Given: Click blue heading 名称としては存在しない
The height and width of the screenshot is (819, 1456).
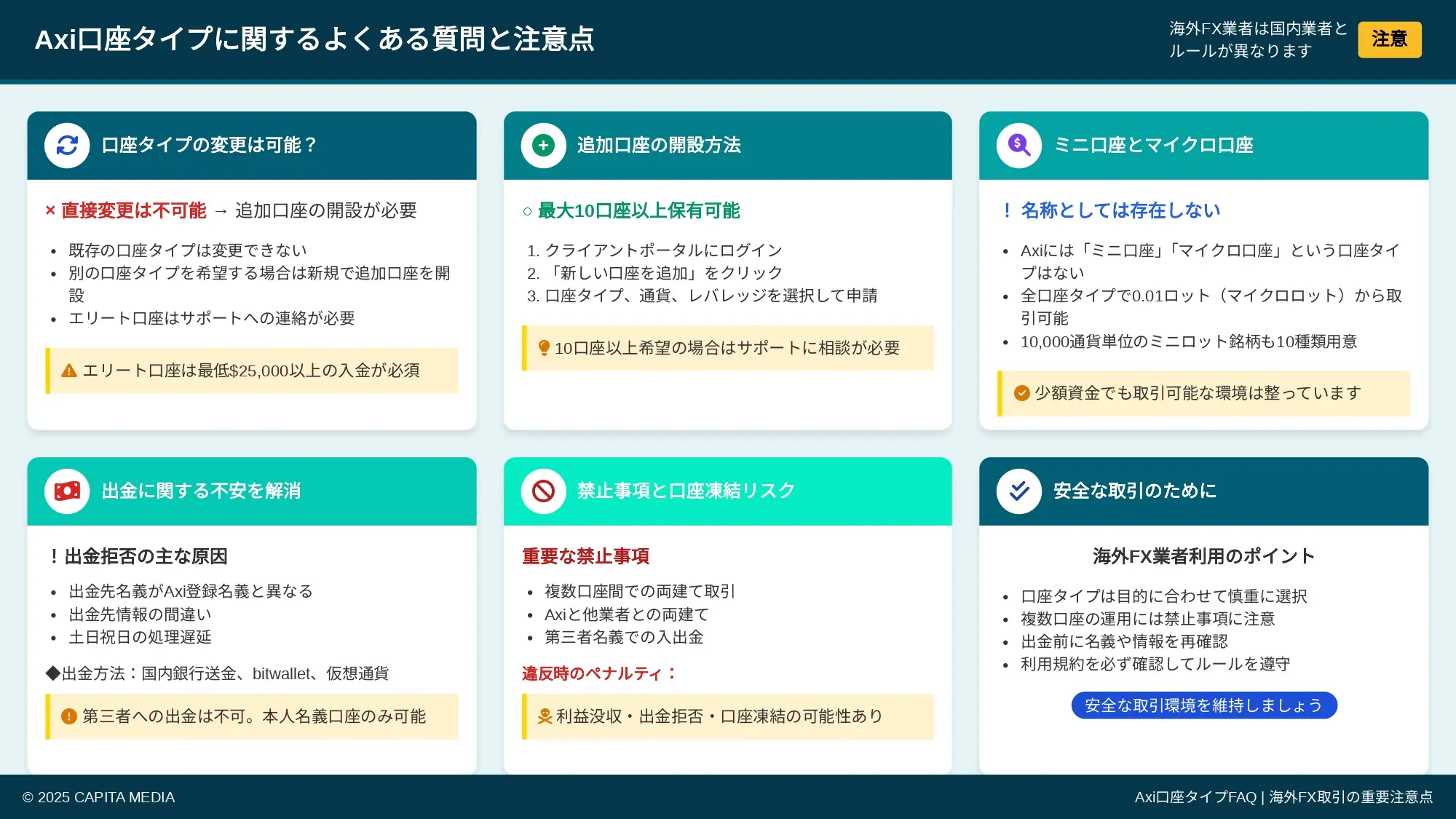Looking at the screenshot, I should coord(1120,210).
